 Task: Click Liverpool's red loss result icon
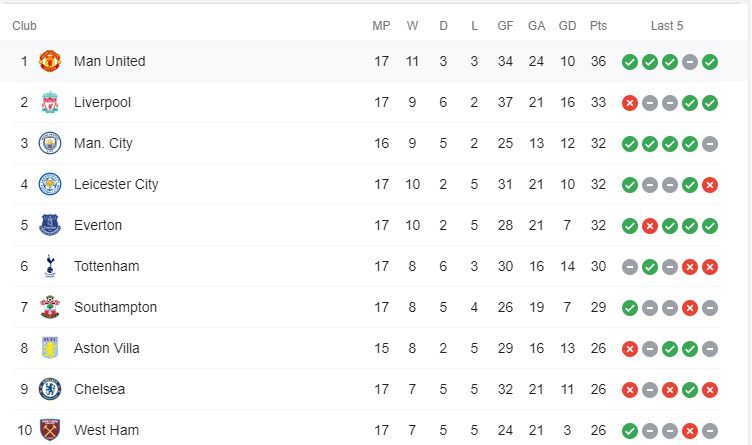pyautogui.click(x=630, y=103)
